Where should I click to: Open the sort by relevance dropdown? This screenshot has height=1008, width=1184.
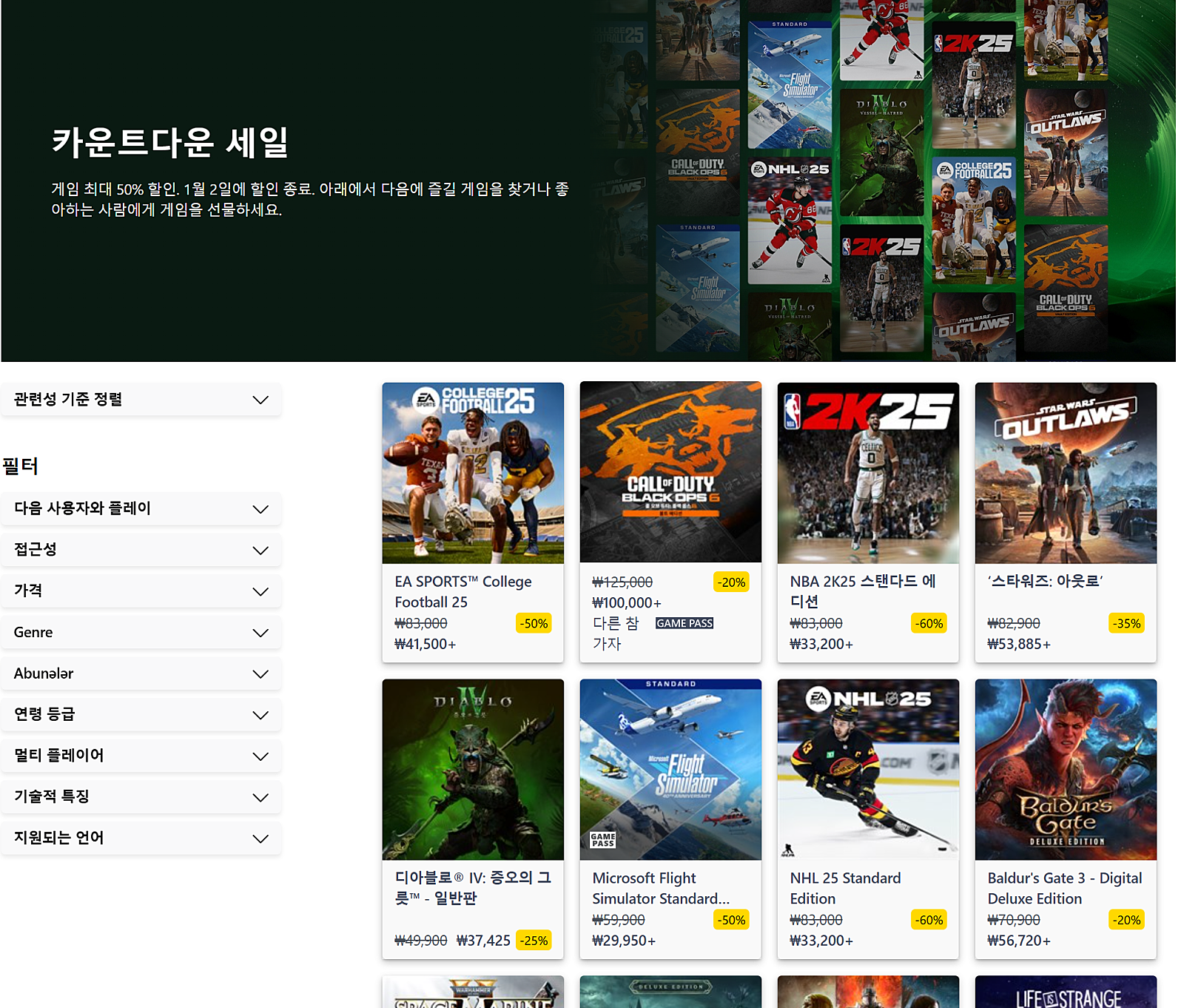point(141,400)
